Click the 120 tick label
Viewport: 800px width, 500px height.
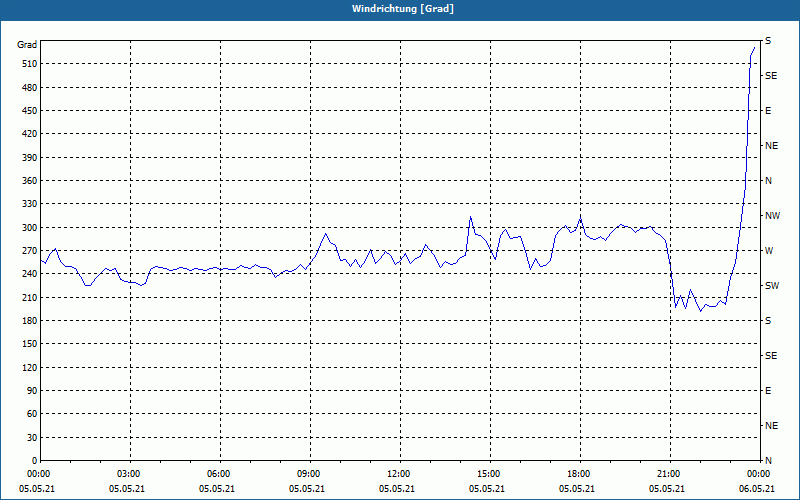29,367
